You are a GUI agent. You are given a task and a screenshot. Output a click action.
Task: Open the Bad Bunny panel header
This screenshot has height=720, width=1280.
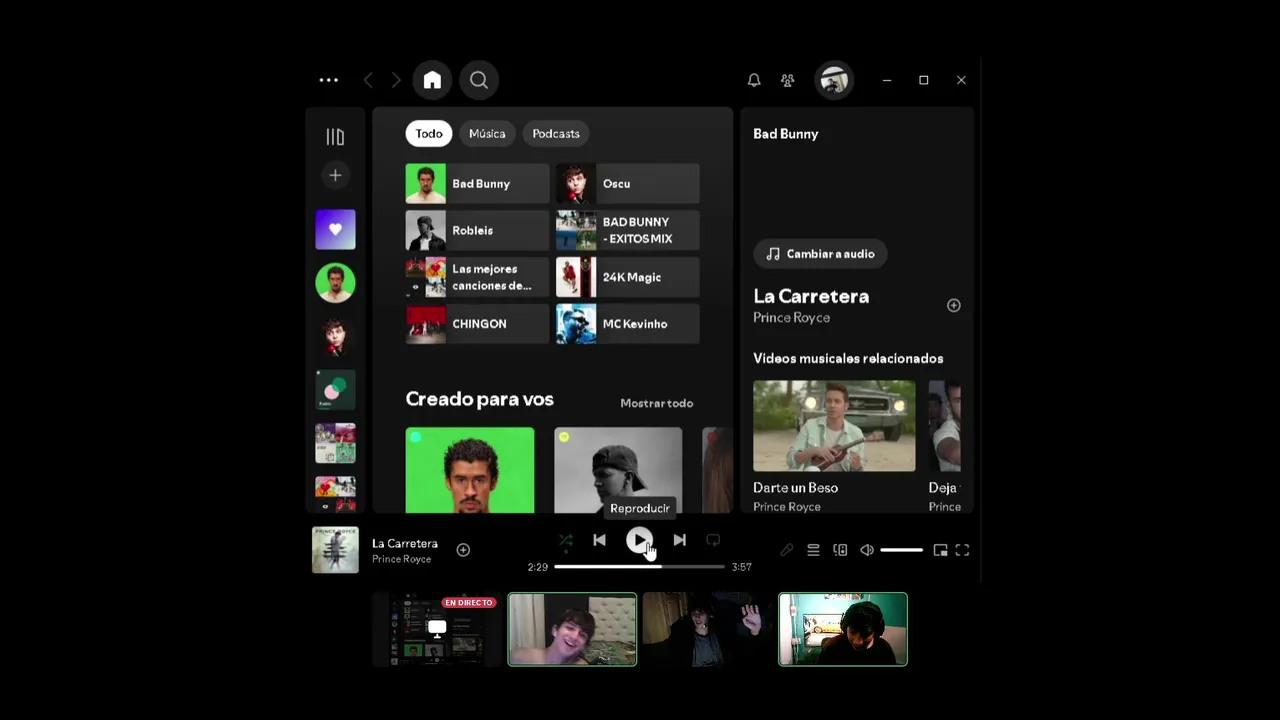(785, 134)
